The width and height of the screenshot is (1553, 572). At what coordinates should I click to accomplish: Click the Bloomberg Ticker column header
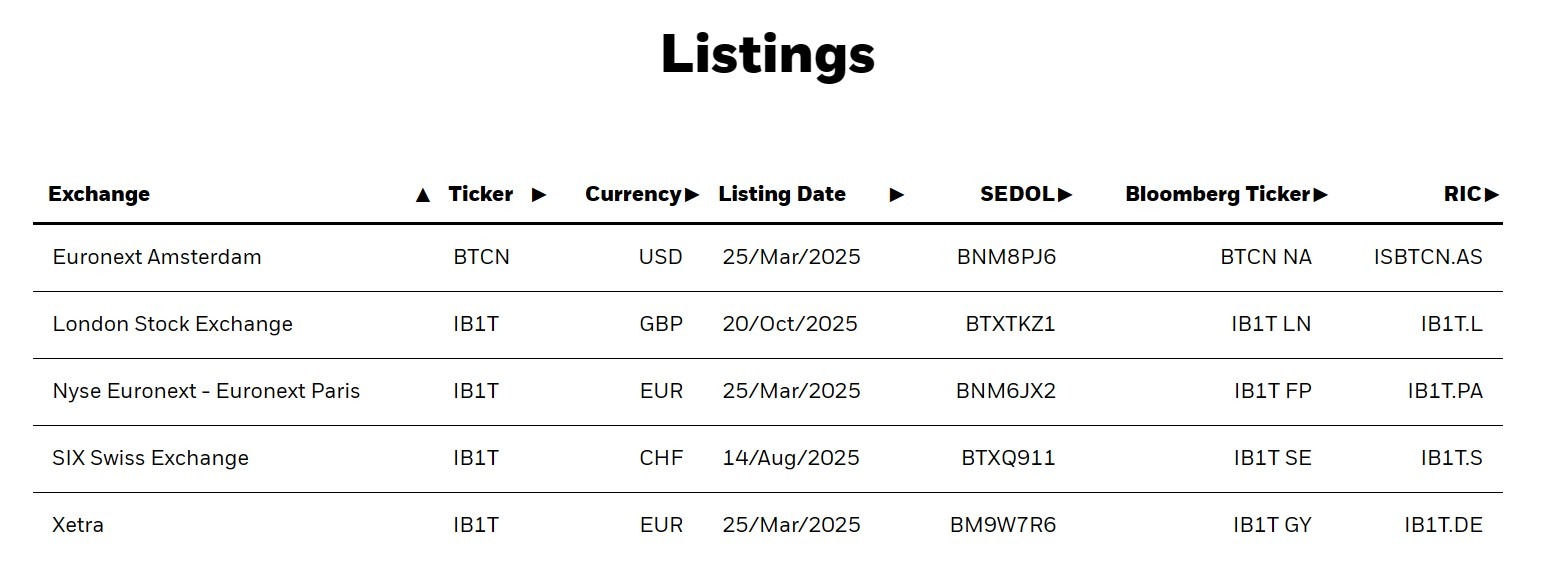[x=1217, y=194]
